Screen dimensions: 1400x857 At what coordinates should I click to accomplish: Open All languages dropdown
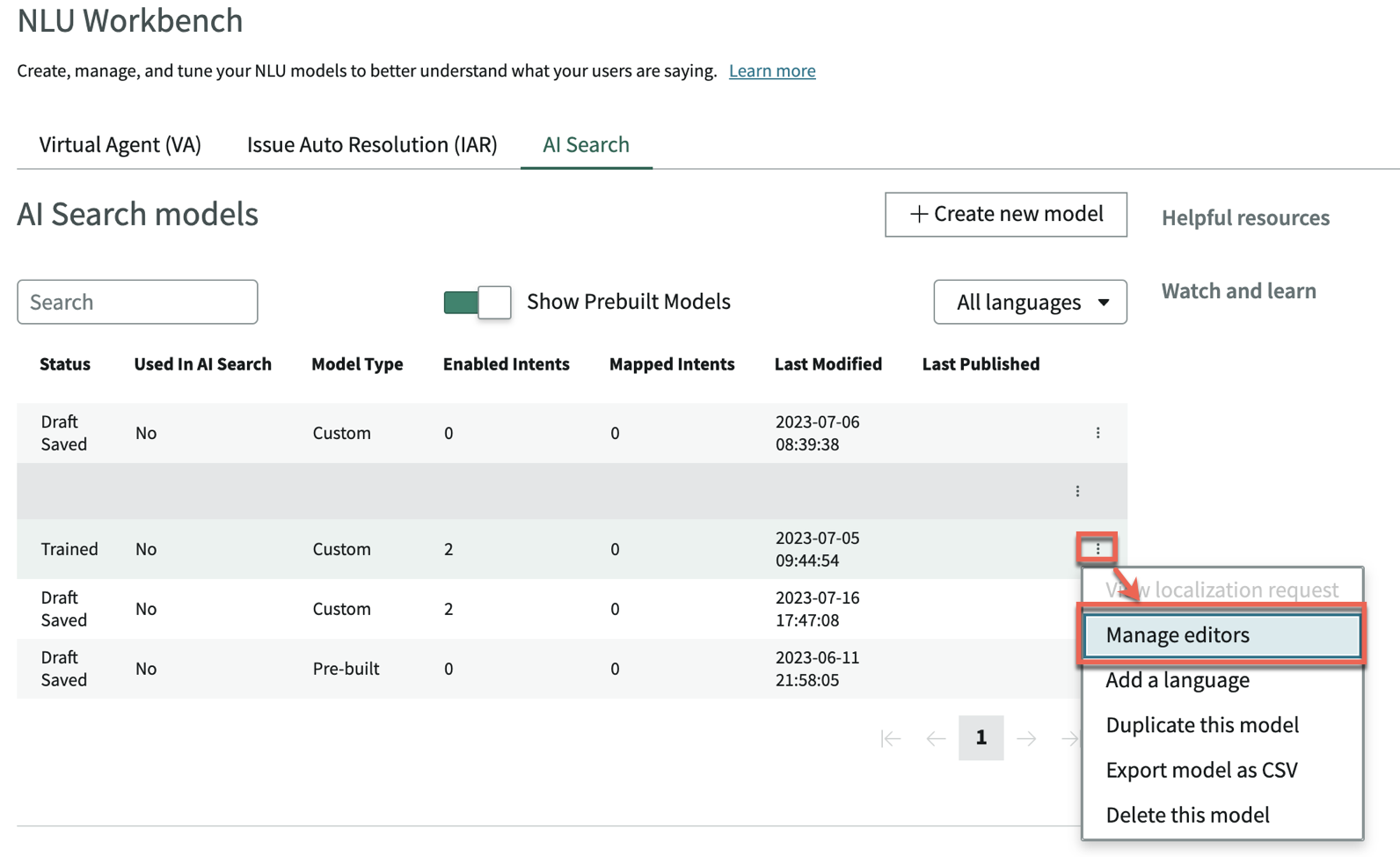[x=1030, y=302]
